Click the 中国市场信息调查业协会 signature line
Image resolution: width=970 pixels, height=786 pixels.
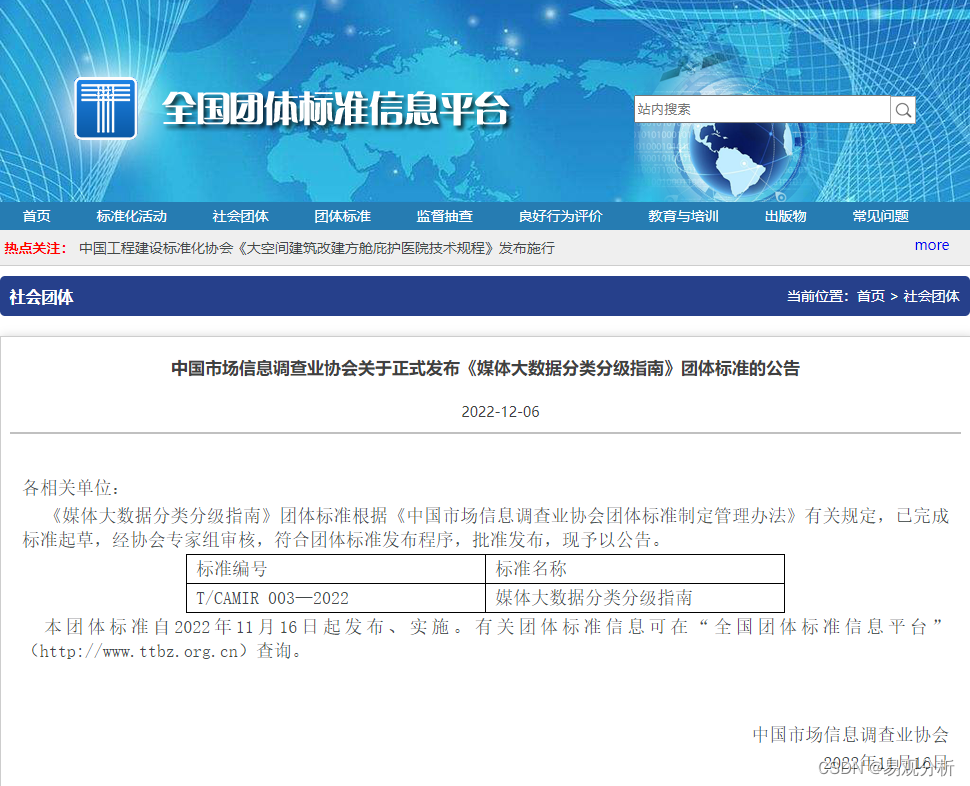coord(850,735)
